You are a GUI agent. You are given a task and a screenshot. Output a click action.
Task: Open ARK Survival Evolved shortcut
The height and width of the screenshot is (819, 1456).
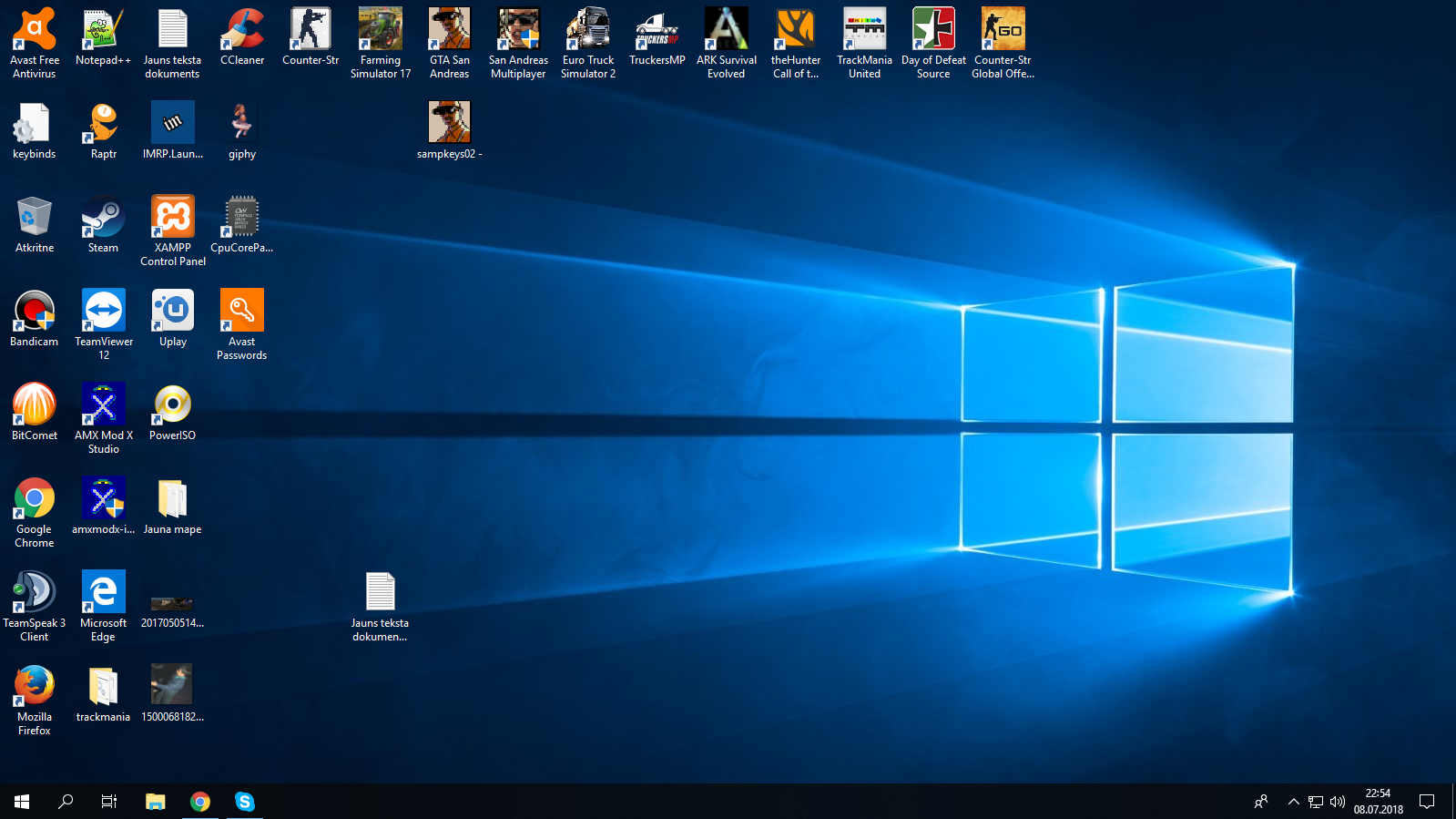727,43
